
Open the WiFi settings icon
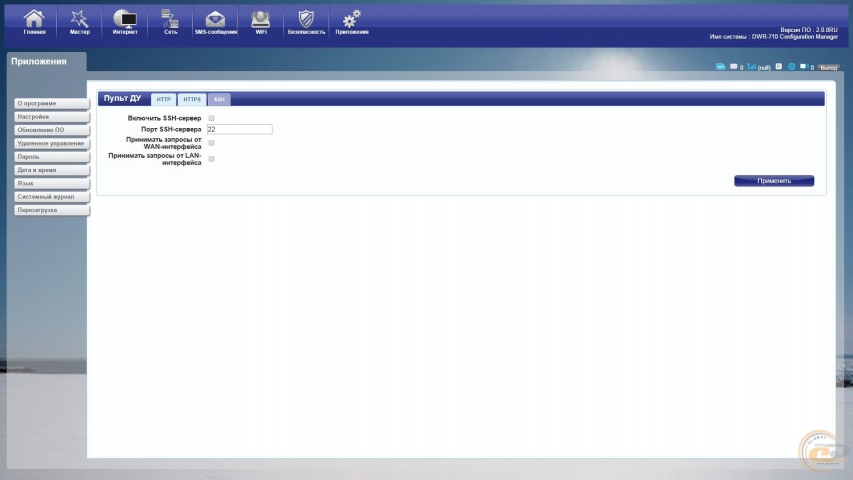pos(261,22)
